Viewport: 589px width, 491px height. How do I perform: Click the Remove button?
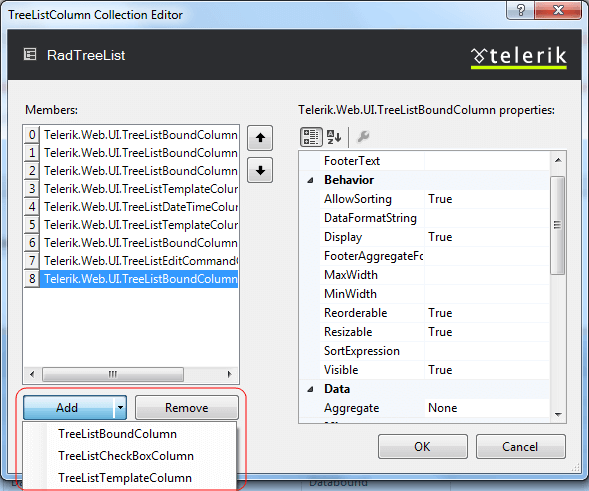187,408
